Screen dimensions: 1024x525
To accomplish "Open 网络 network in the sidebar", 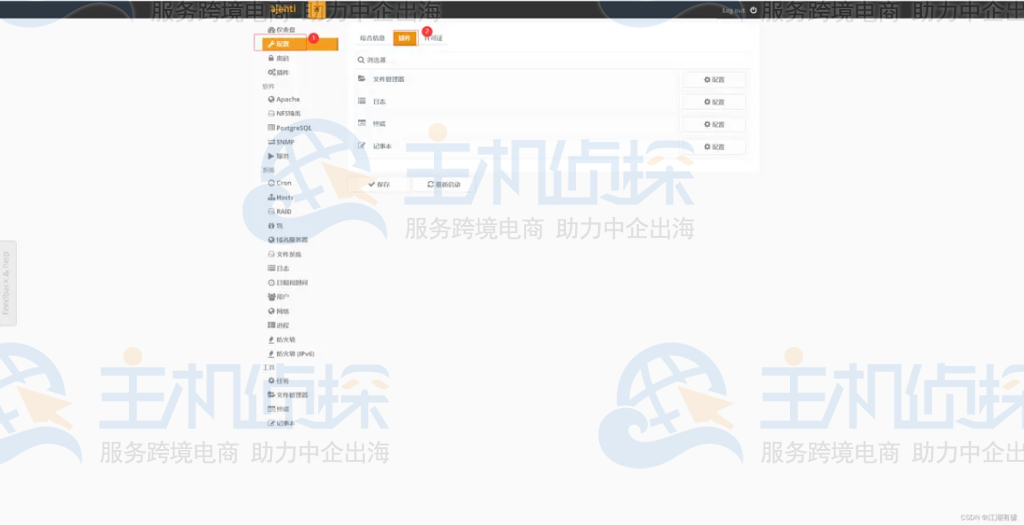I will coord(279,311).
